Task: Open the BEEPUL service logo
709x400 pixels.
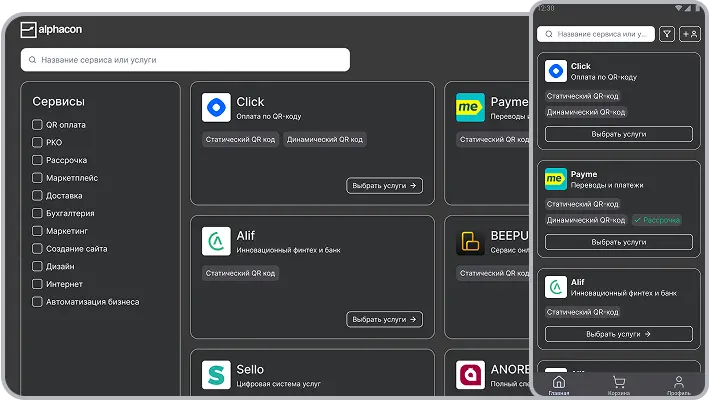Action: click(470, 241)
